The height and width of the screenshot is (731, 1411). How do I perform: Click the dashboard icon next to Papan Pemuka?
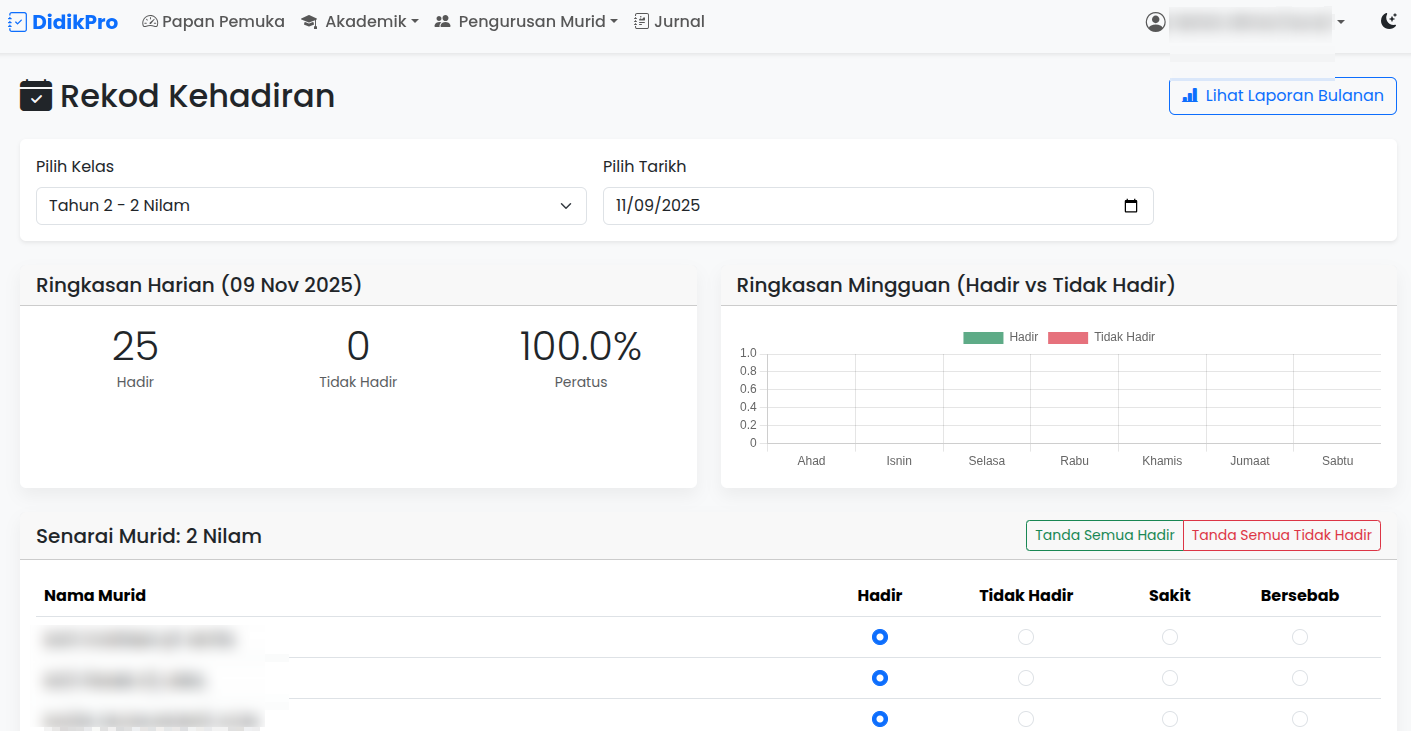148,20
